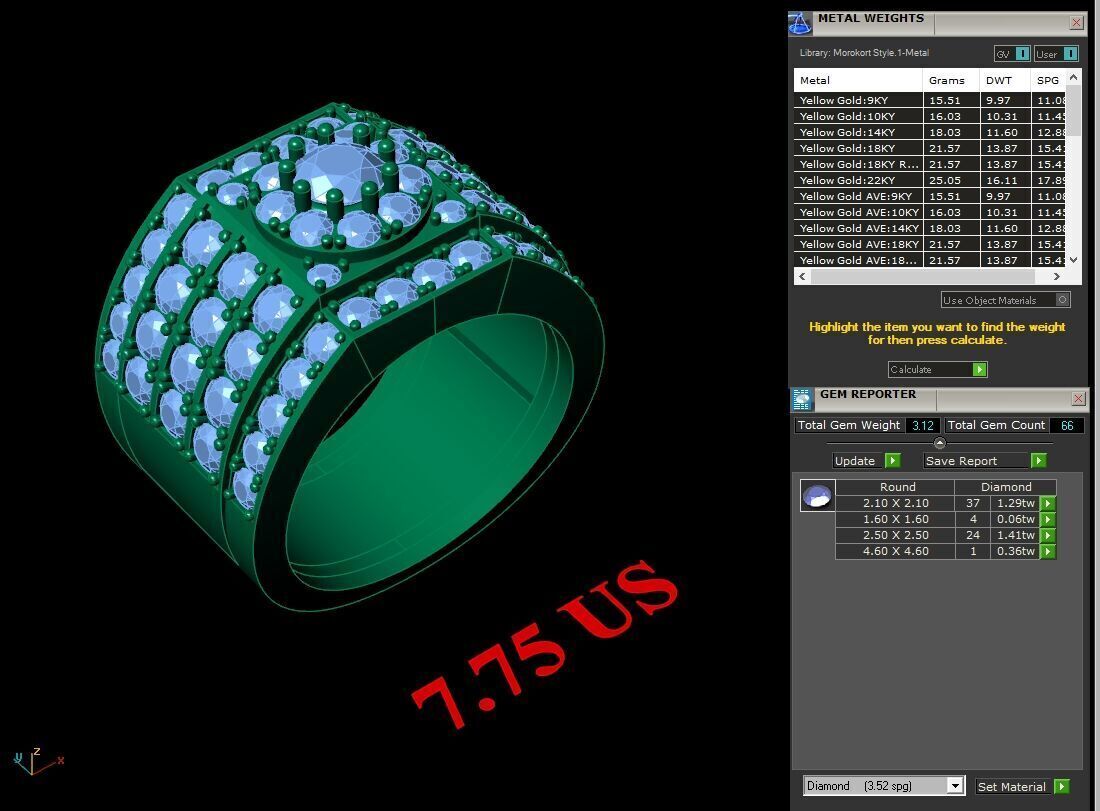Collapse the gem report section with the round arrow
This screenshot has width=1100, height=811.
939,443
